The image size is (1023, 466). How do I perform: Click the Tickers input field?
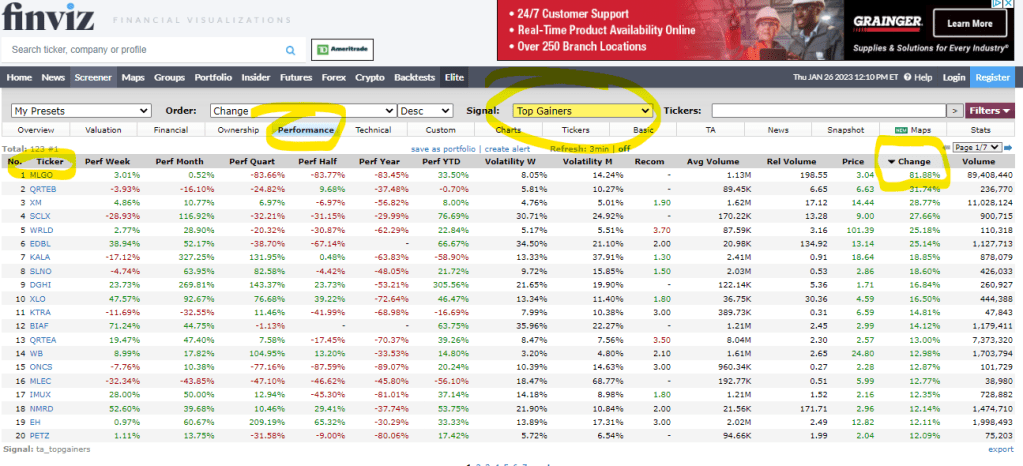825,110
